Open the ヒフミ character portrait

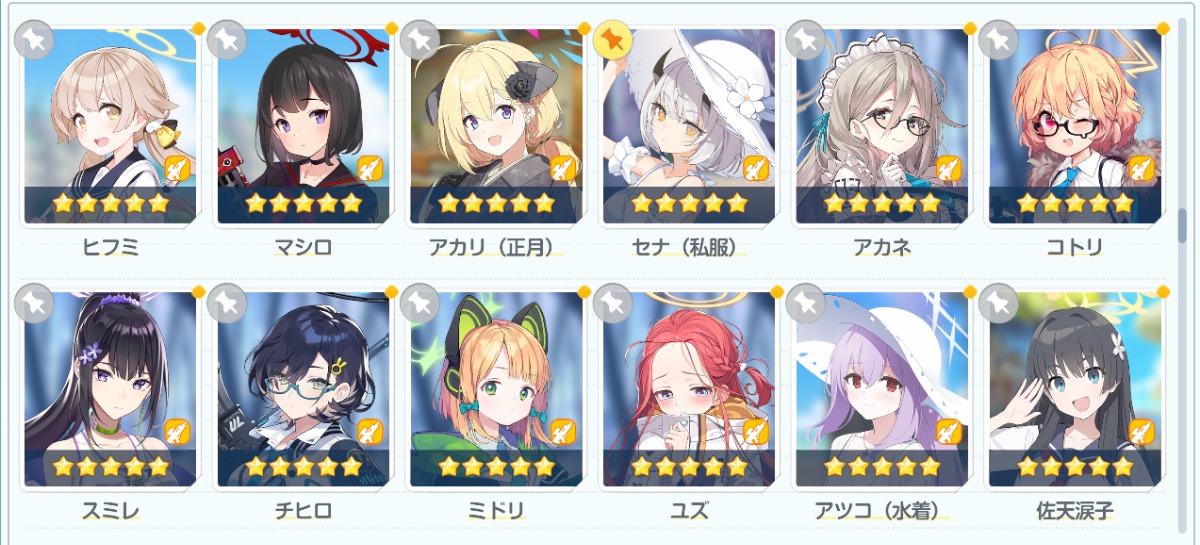[x=110, y=125]
